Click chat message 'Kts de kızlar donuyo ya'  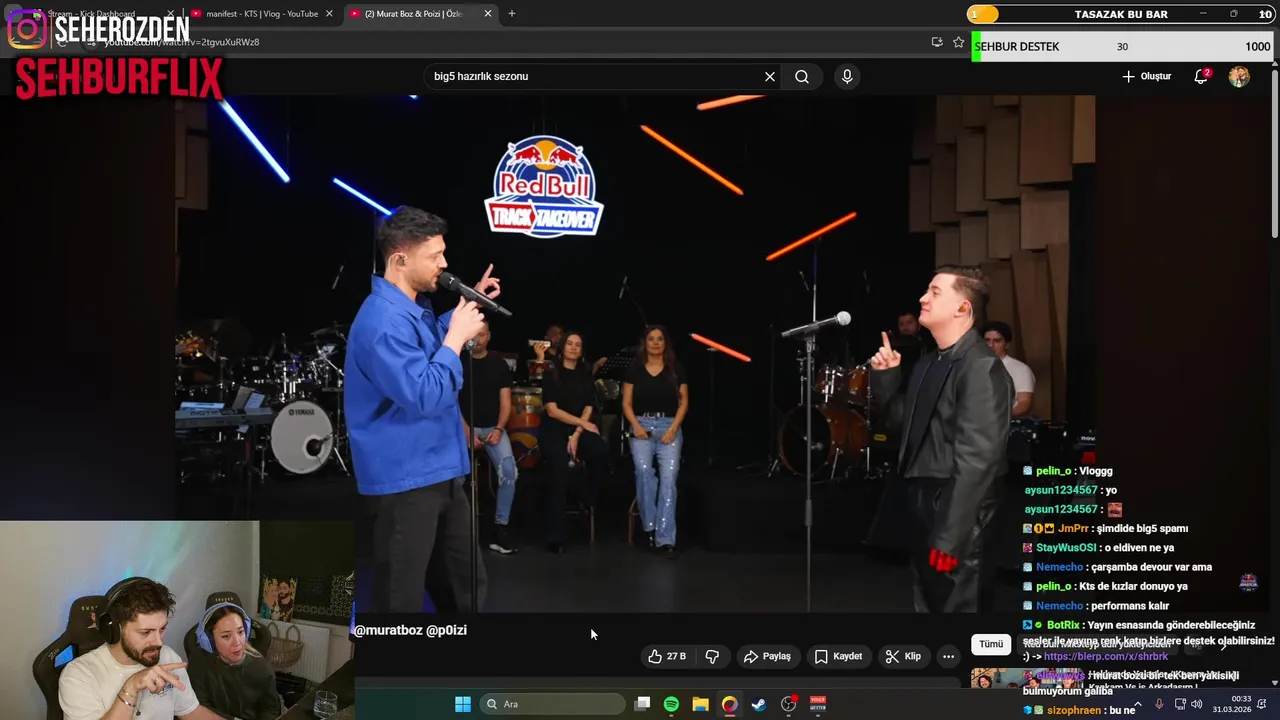click(x=1133, y=586)
